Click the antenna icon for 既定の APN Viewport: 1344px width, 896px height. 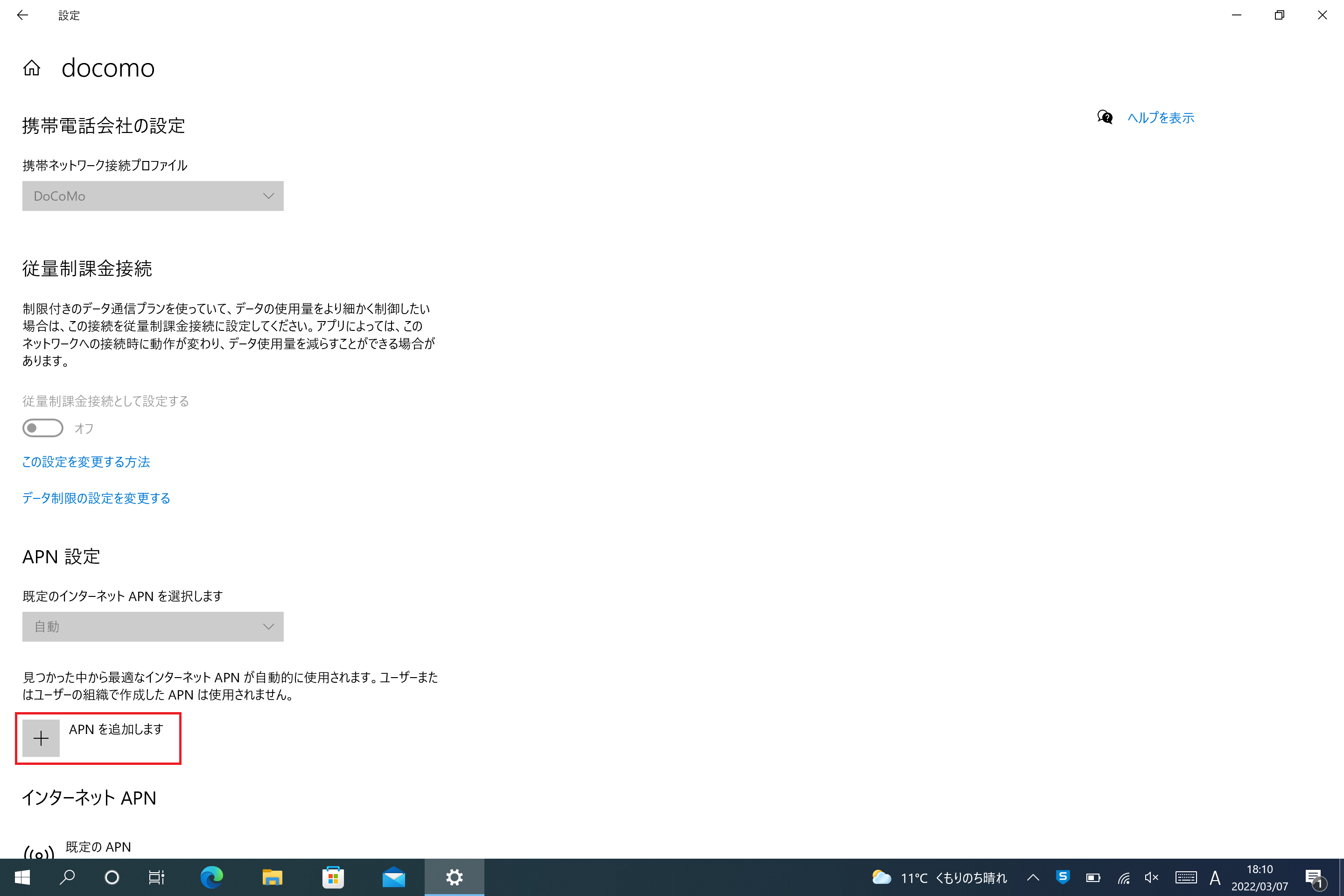[x=39, y=851]
